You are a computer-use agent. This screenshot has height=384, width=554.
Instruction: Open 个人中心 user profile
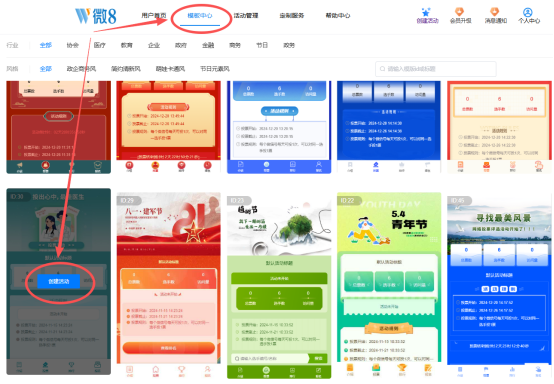click(529, 16)
